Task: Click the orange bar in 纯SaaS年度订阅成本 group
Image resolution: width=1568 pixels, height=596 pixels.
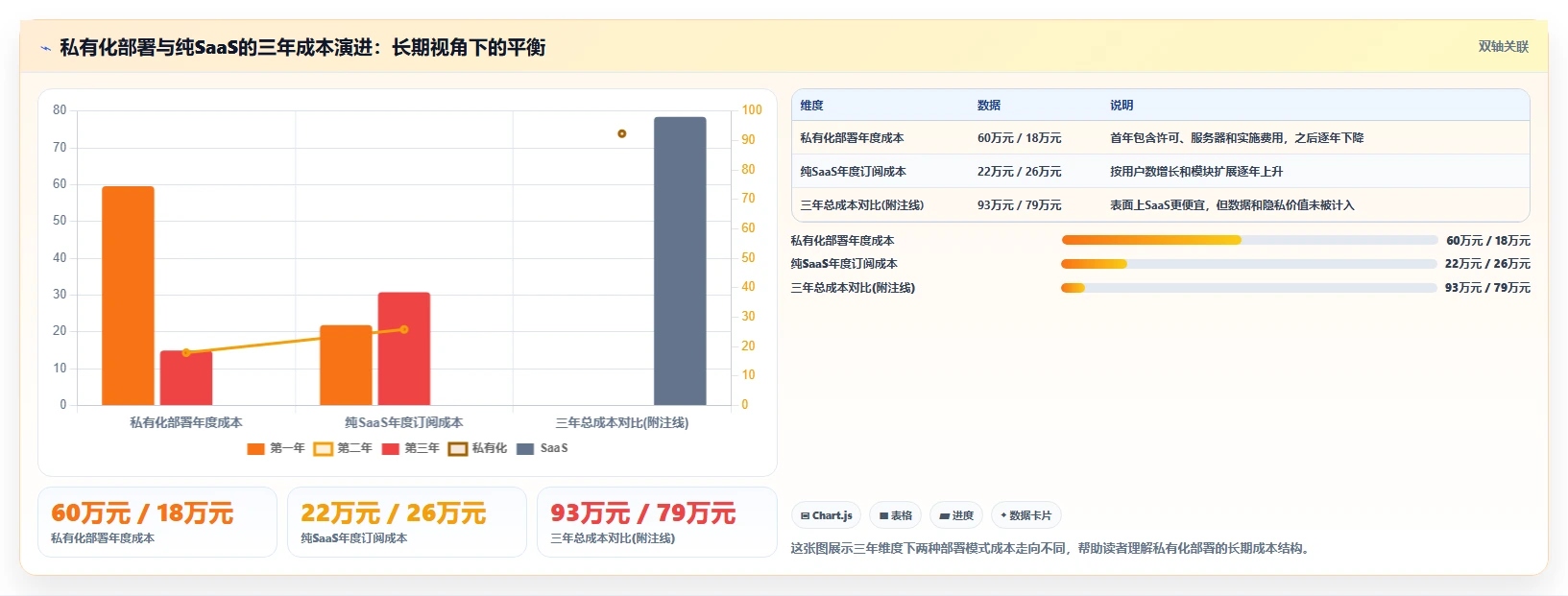Action: pos(346,365)
